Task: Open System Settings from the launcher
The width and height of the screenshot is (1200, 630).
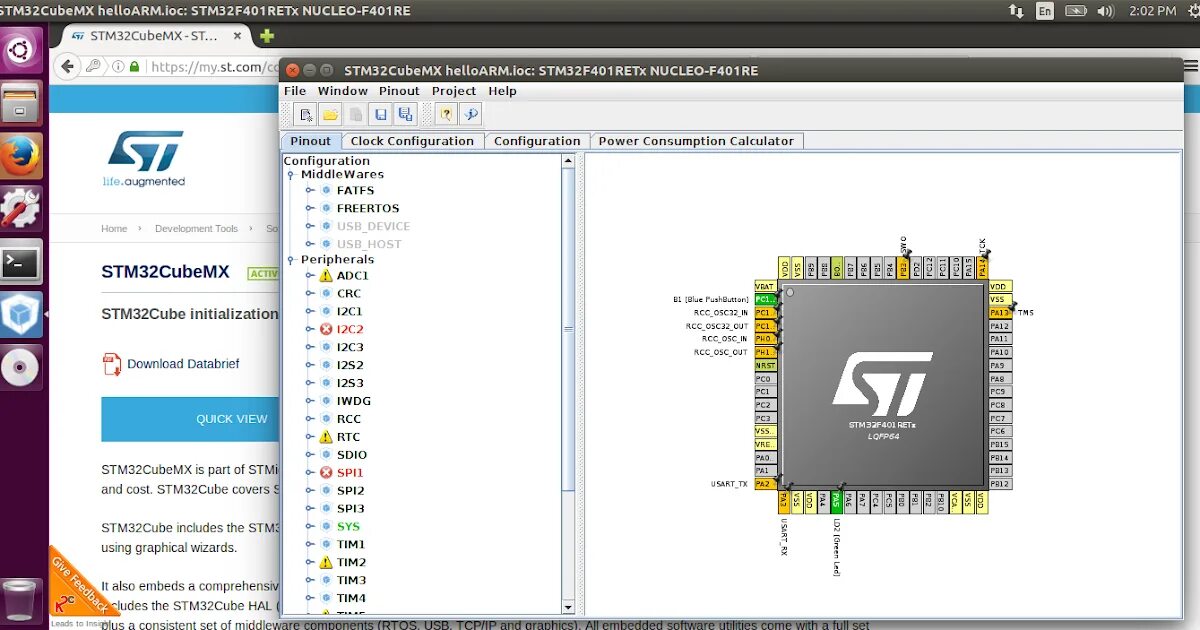Action: (21, 209)
